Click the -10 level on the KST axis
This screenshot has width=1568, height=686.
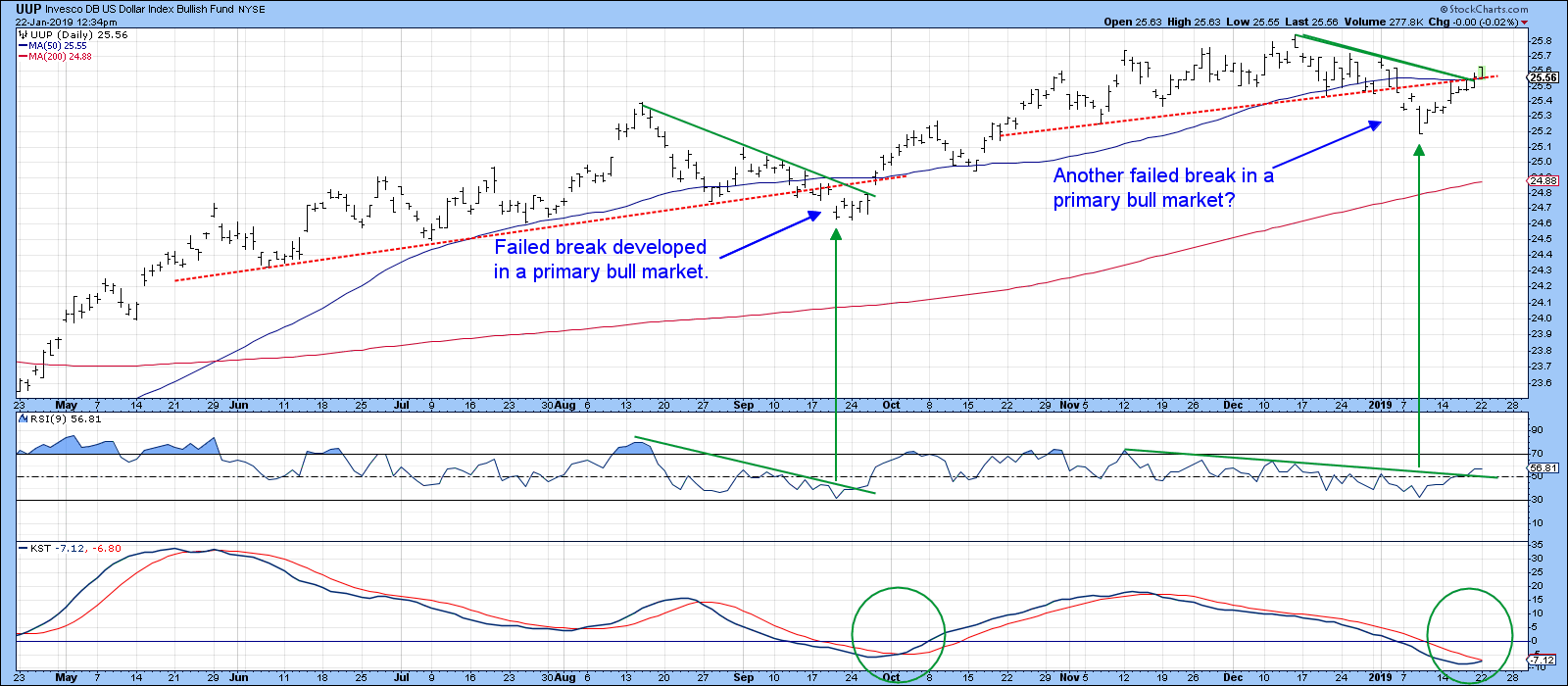pos(1538,668)
